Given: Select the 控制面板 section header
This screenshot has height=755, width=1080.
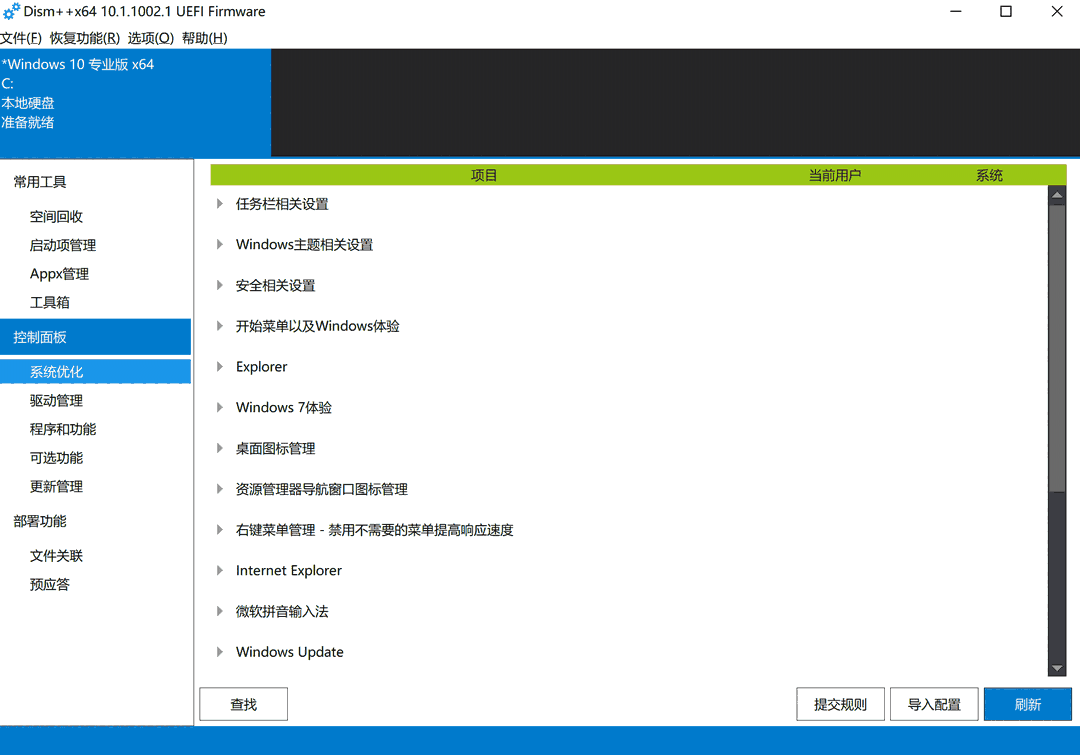Looking at the screenshot, I should coord(95,337).
